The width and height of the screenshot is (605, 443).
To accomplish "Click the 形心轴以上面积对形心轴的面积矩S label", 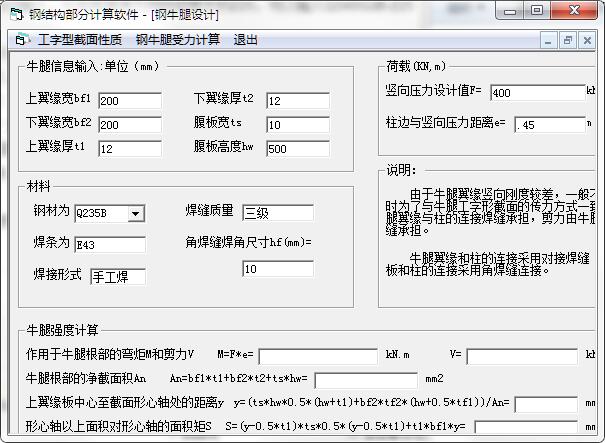I will tap(118, 426).
